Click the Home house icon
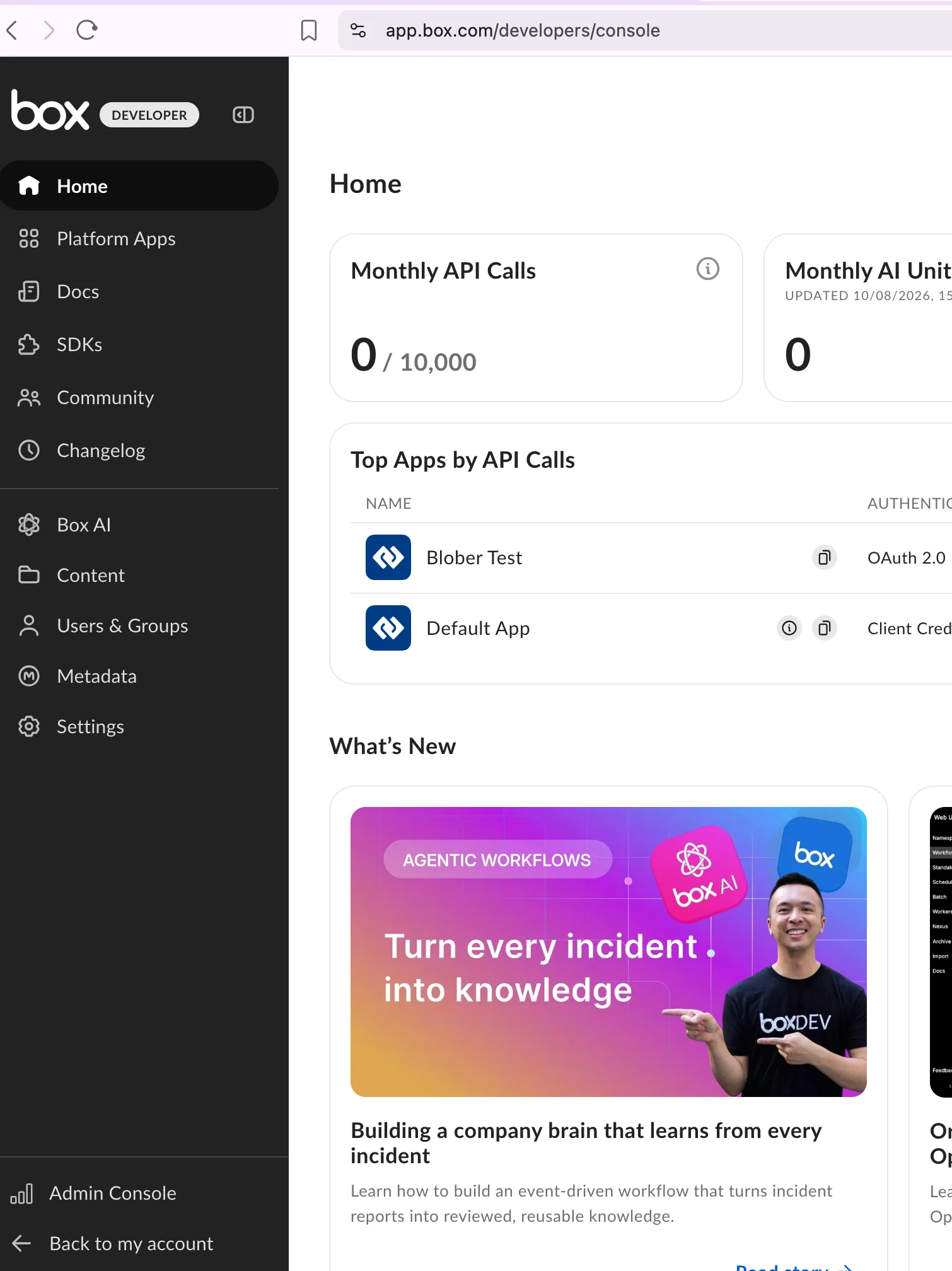This screenshot has width=952, height=1271. [29, 185]
